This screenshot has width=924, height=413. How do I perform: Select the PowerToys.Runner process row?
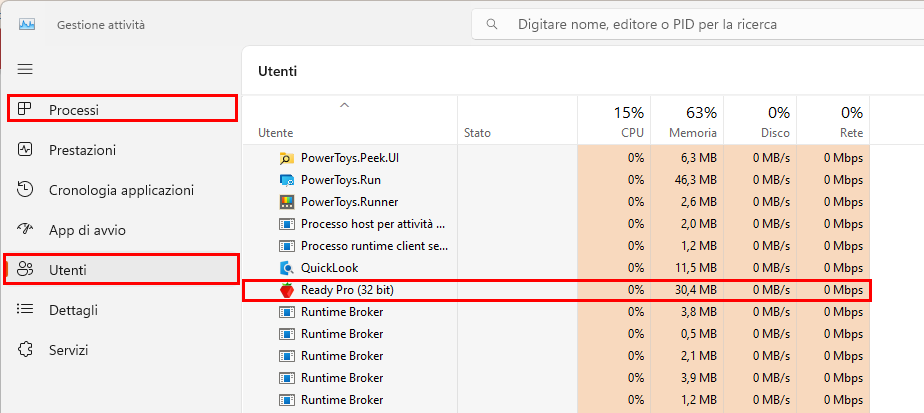tap(556, 202)
